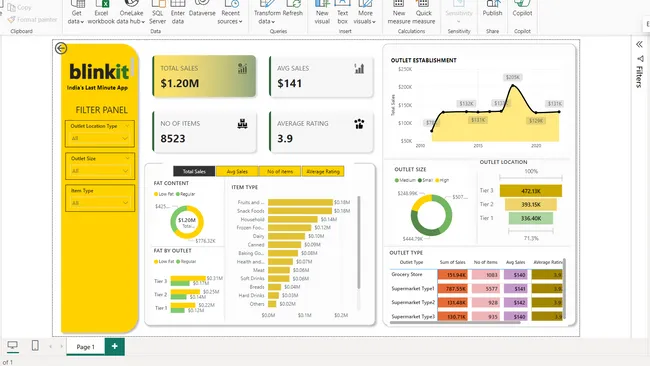
Task: Insert a New visual
Action: click(x=322, y=12)
